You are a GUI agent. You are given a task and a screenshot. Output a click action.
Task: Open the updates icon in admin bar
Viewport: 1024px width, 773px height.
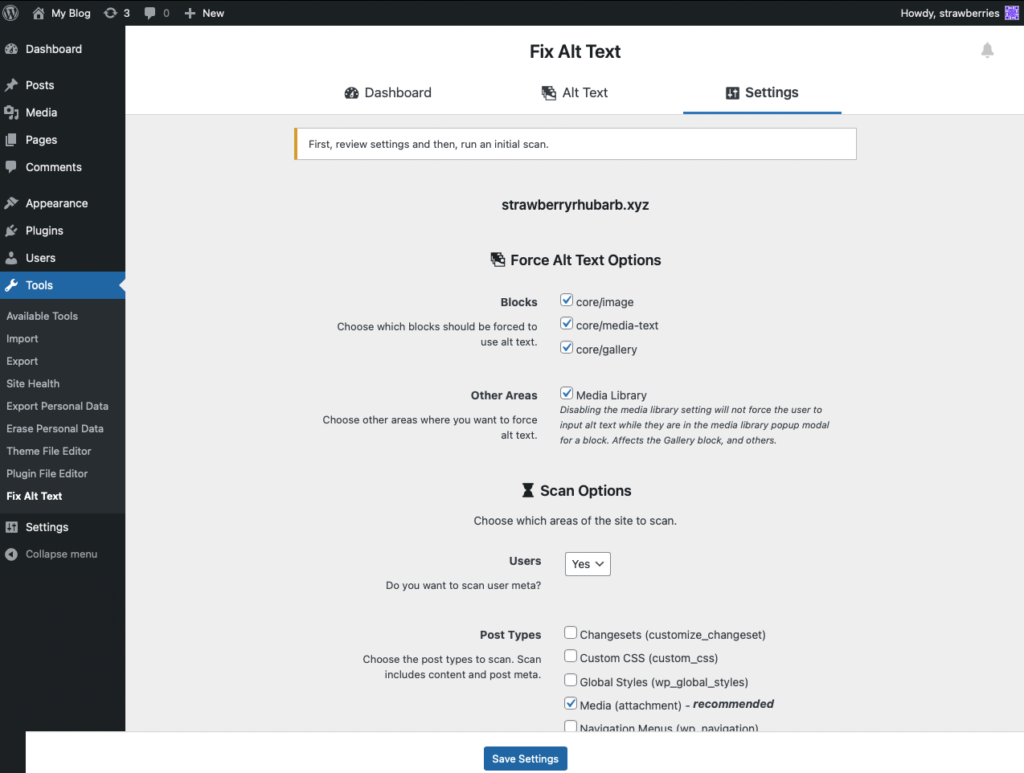[x=111, y=13]
